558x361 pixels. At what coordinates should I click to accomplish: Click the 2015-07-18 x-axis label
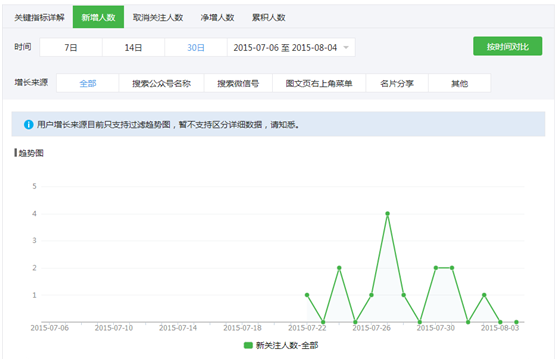tap(242, 328)
